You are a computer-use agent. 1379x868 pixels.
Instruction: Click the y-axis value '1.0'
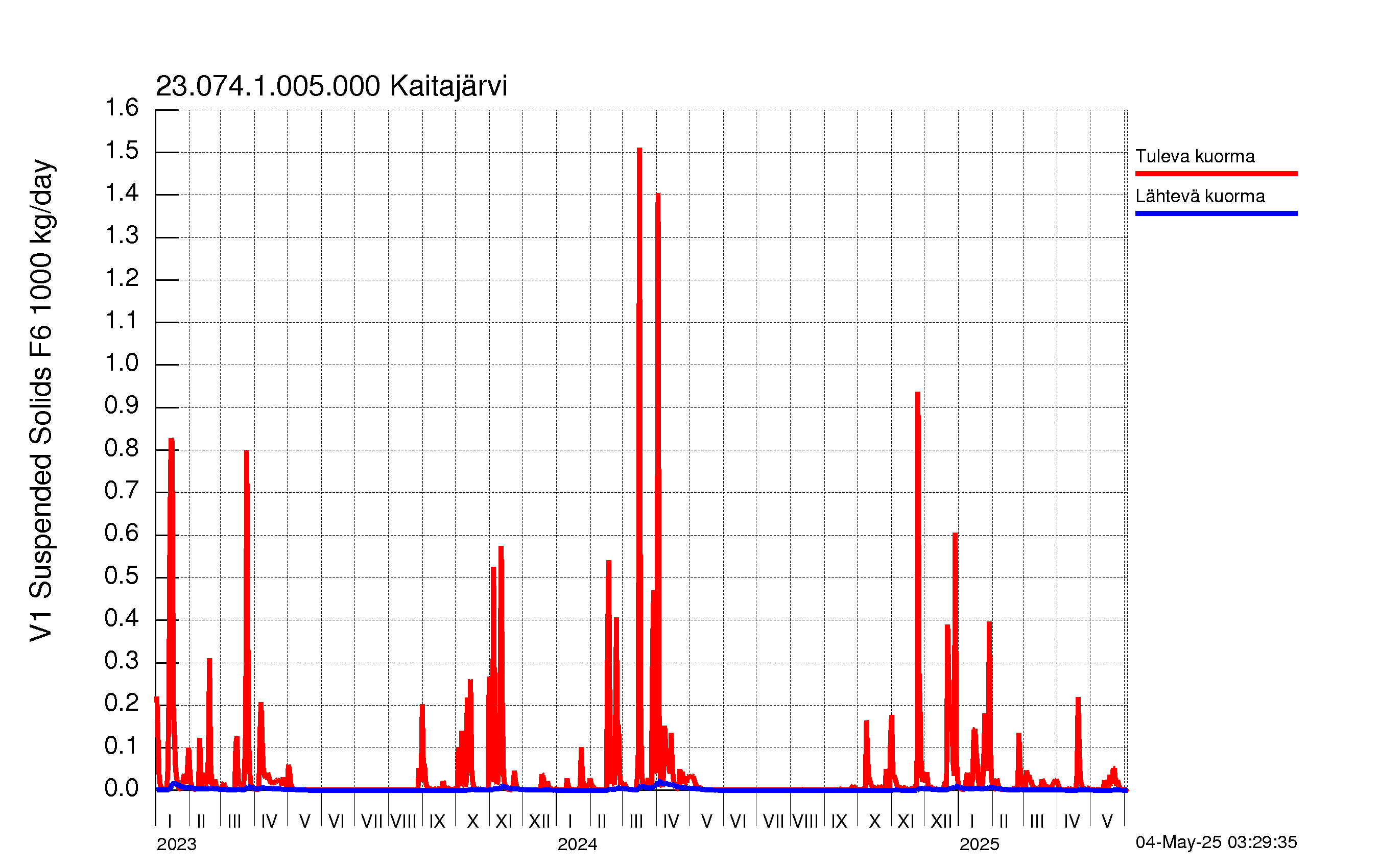point(122,363)
